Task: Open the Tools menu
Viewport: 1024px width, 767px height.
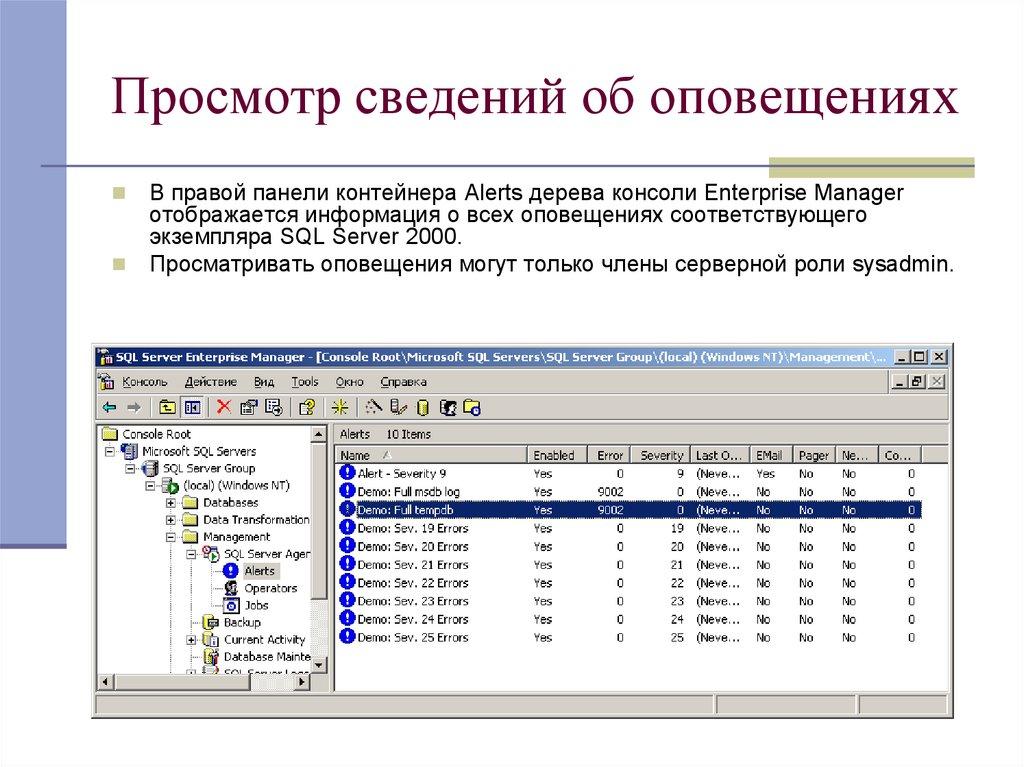Action: [x=304, y=382]
